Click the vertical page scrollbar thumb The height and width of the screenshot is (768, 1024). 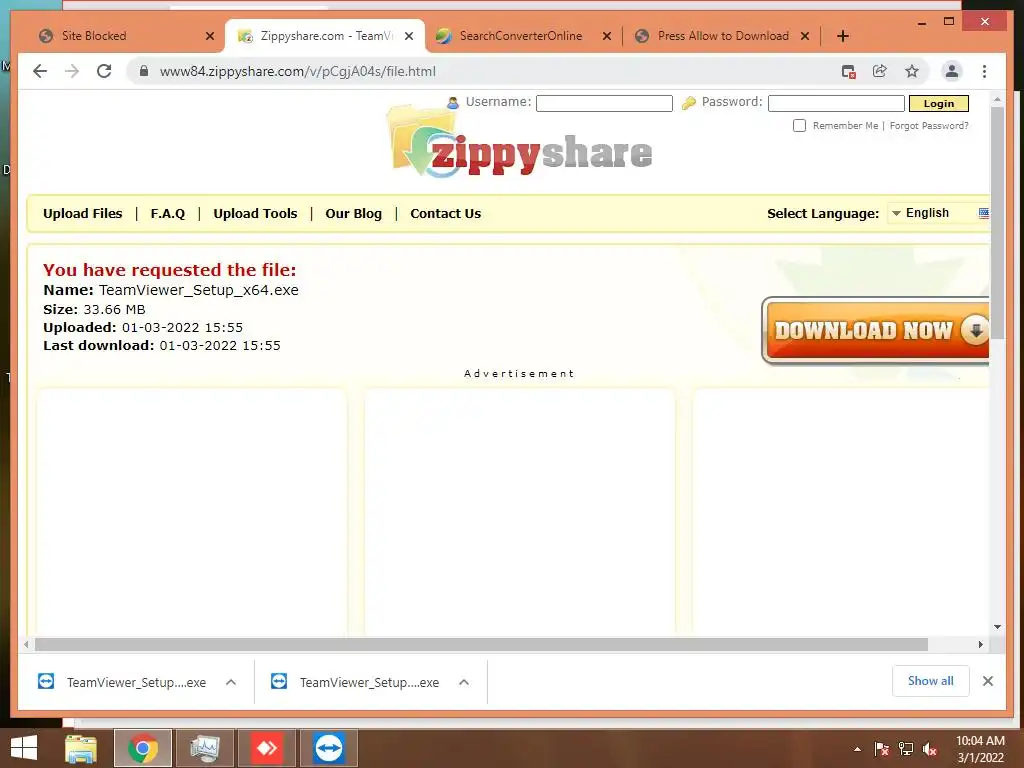coord(997,222)
